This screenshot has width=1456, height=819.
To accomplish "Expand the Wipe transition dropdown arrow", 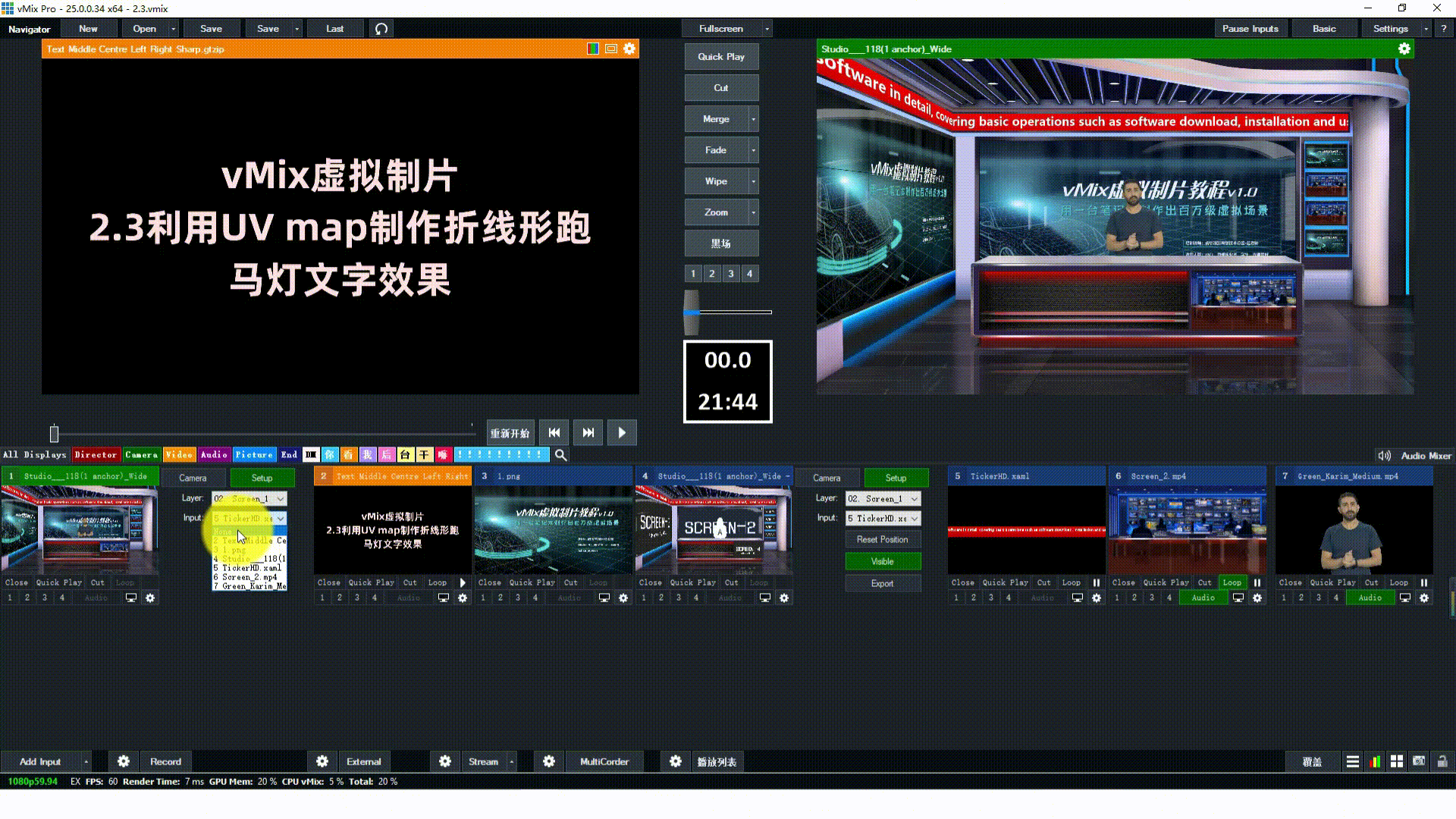I will click(x=753, y=181).
